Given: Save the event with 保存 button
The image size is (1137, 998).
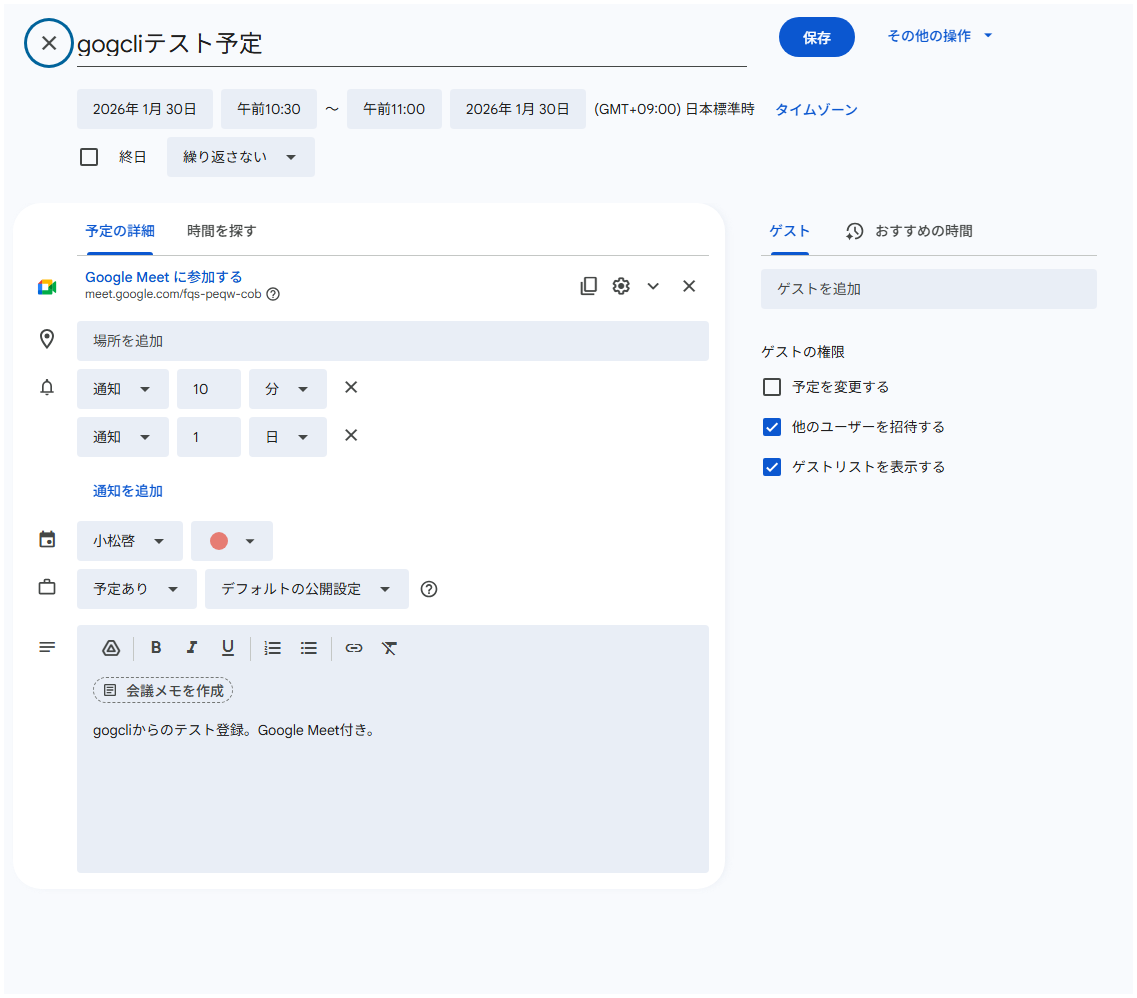Looking at the screenshot, I should [817, 36].
